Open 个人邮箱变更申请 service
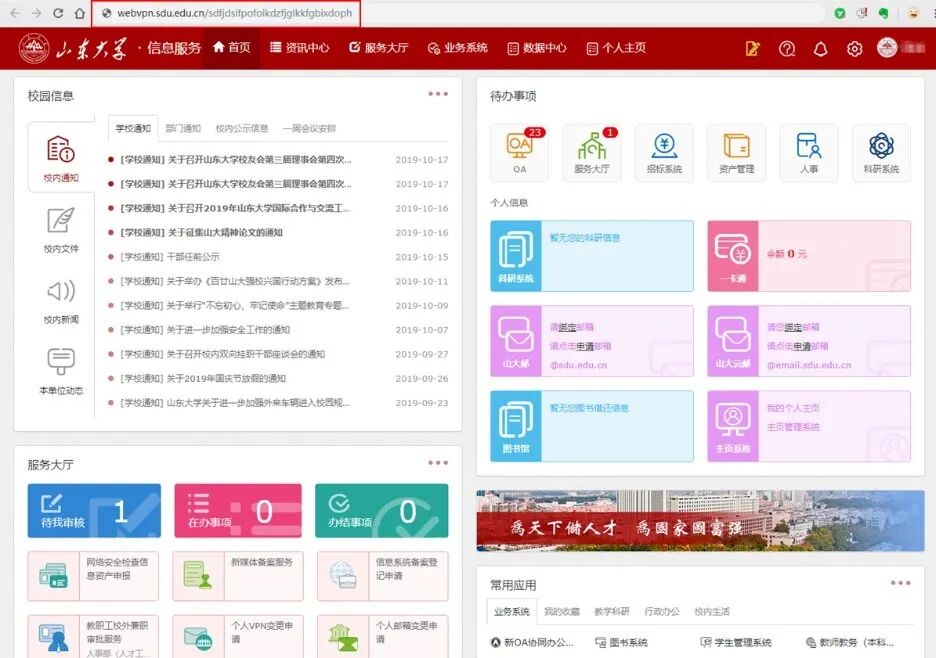Viewport: 936px width, 658px height. tap(383, 637)
